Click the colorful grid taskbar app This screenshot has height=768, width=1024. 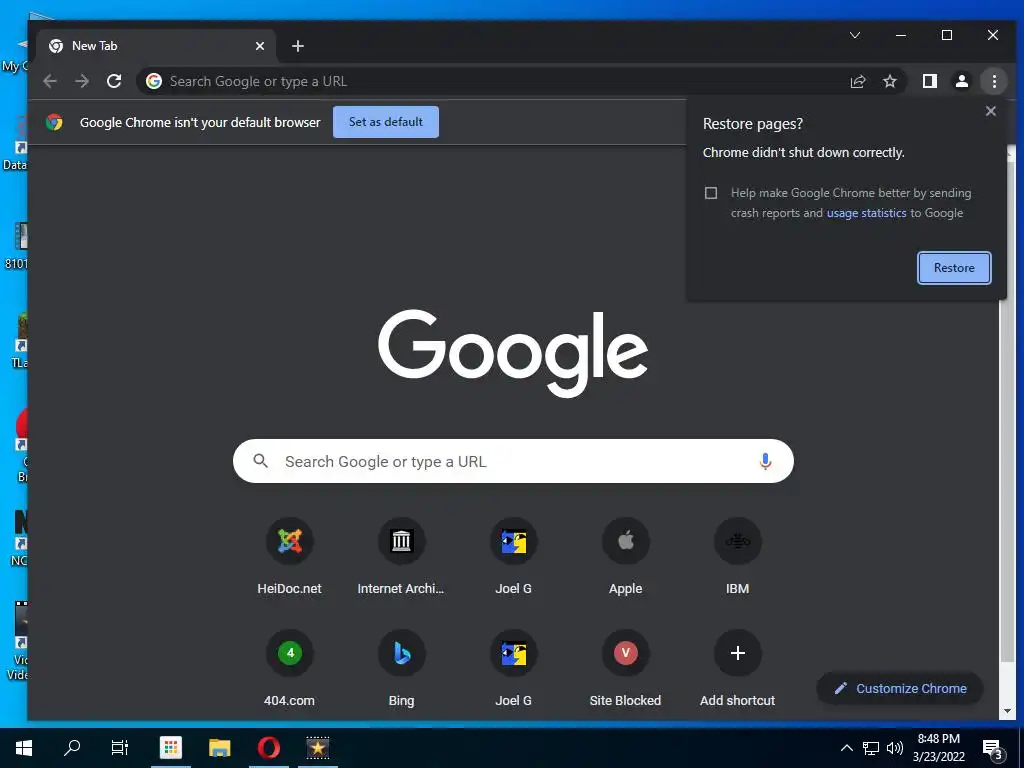point(170,748)
